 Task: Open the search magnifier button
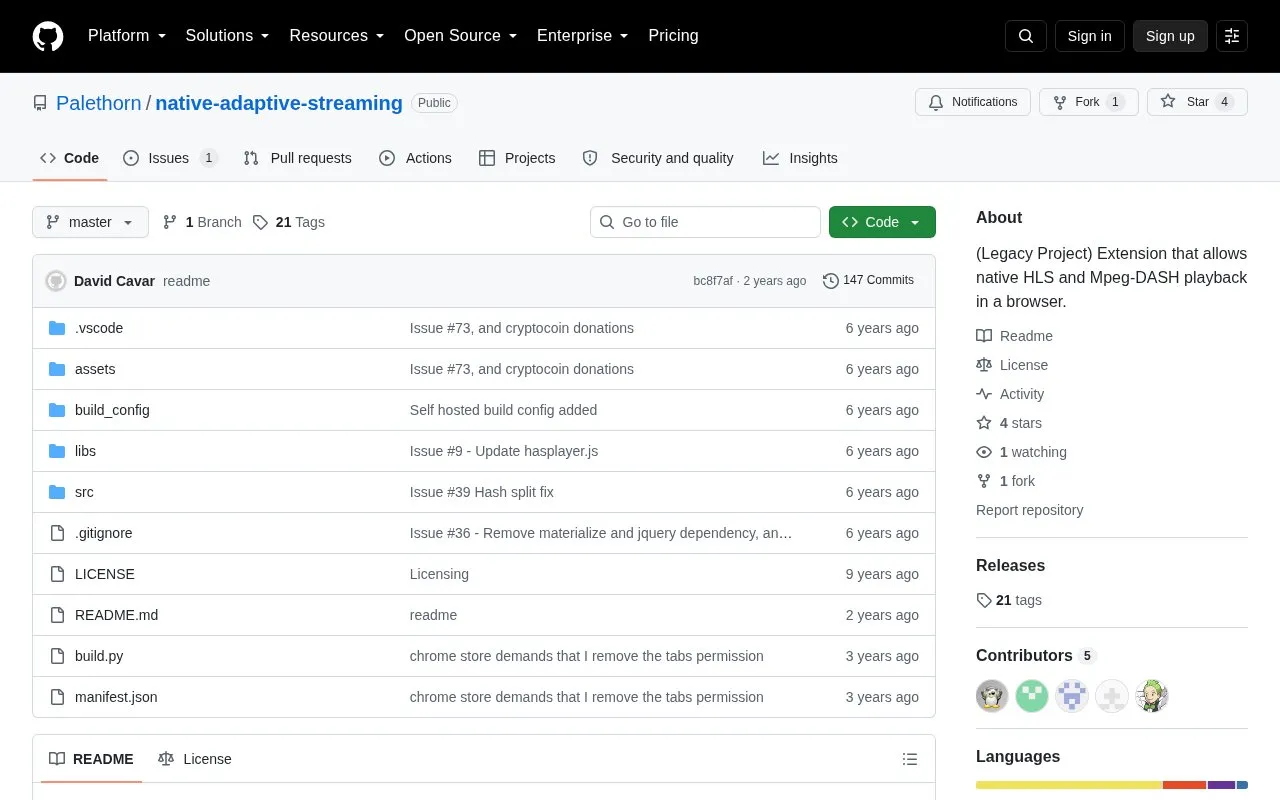pyautogui.click(x=1026, y=36)
